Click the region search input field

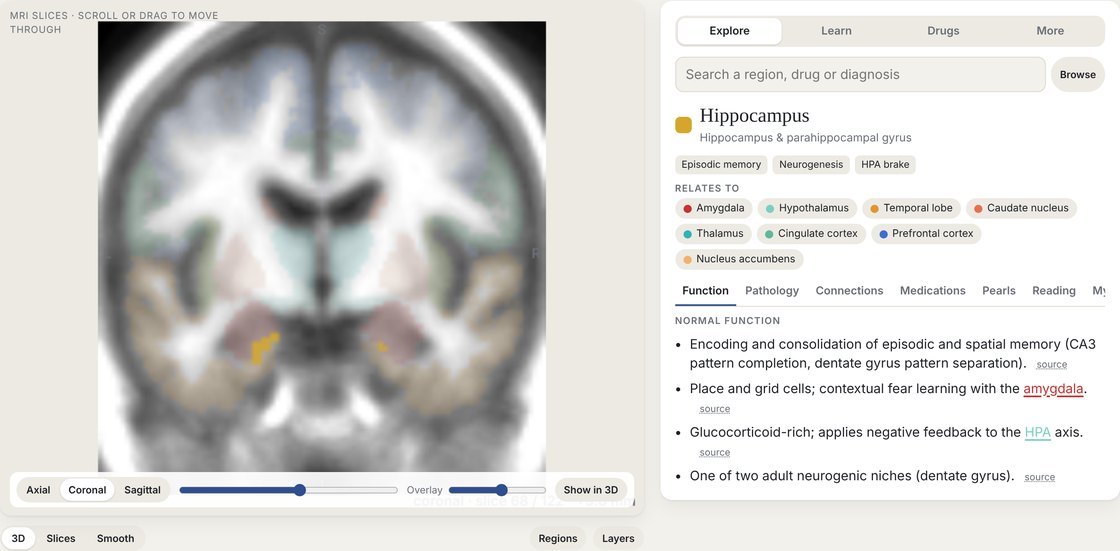[x=860, y=74]
